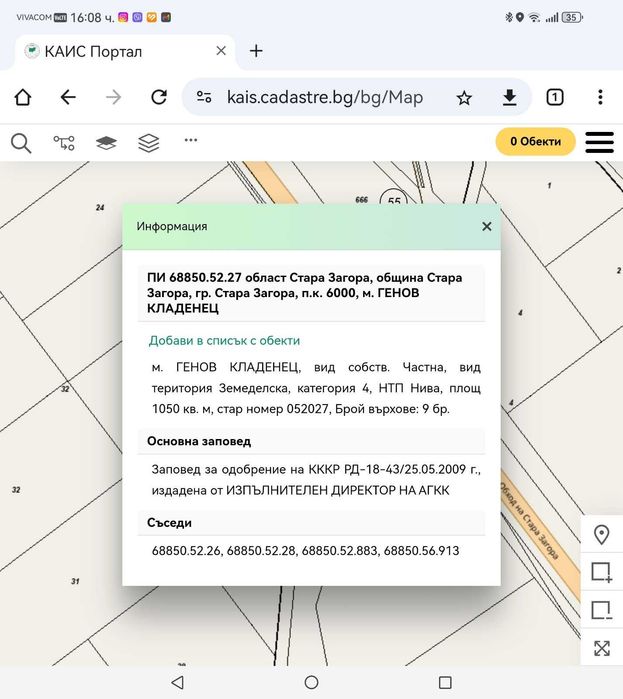Tap the Android recent apps square
Image resolution: width=623 pixels, height=699 pixels.
click(445, 682)
